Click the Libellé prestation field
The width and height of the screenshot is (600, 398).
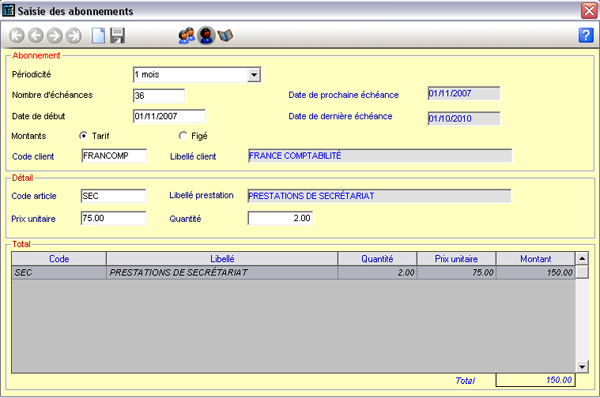379,196
